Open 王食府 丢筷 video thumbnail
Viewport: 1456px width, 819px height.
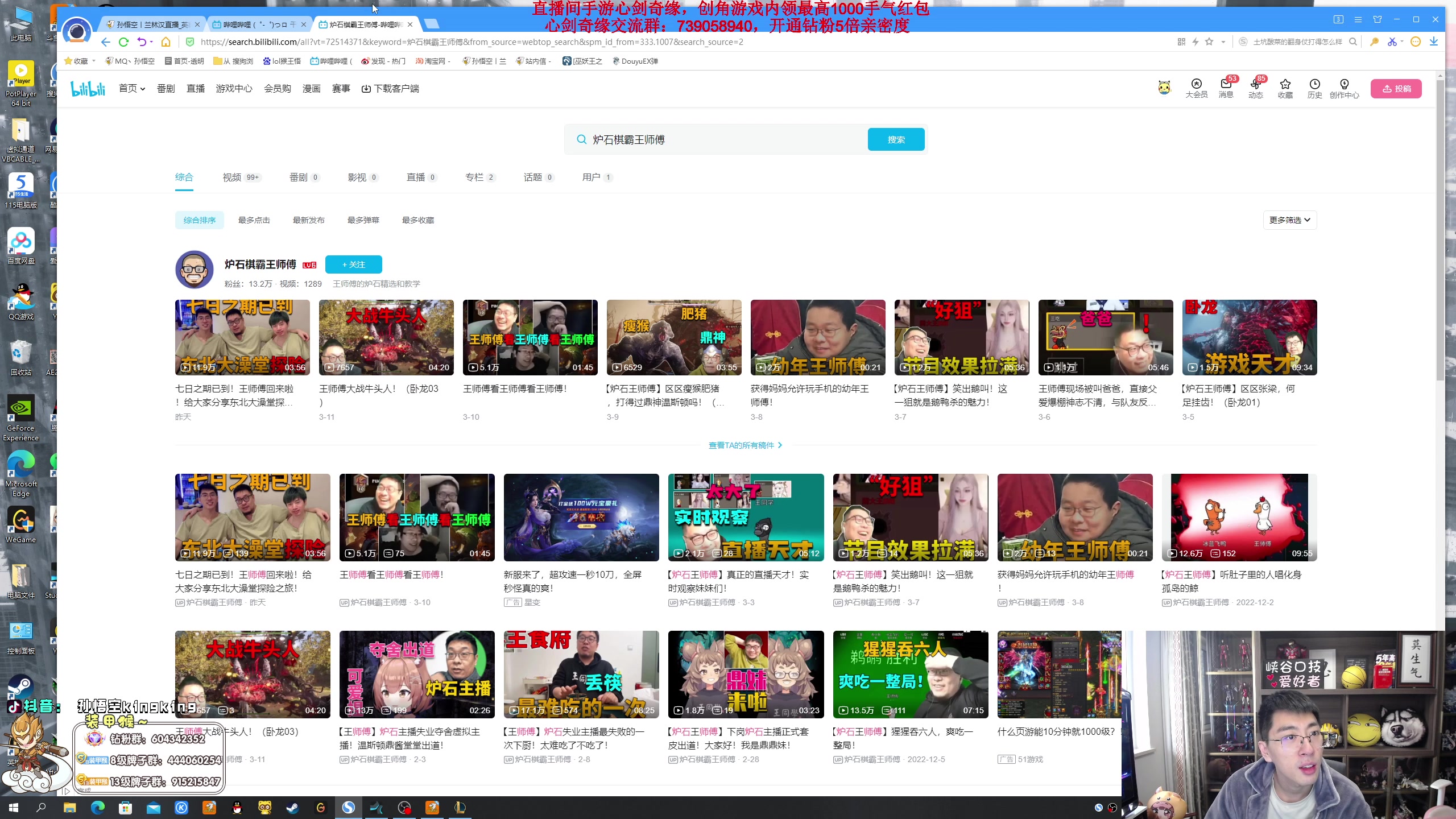pyautogui.click(x=581, y=674)
